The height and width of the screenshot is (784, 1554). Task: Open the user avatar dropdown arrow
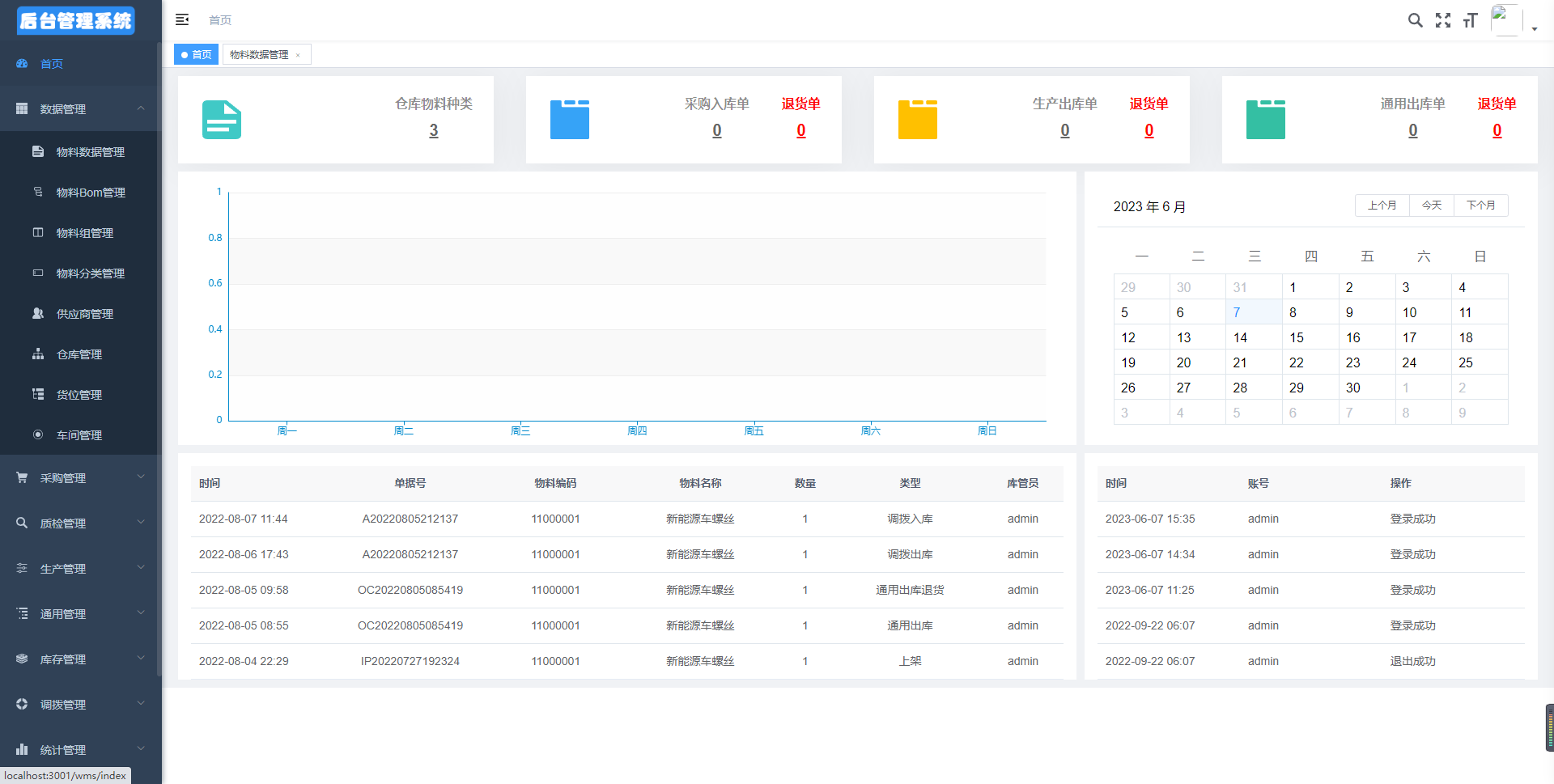coord(1534,28)
